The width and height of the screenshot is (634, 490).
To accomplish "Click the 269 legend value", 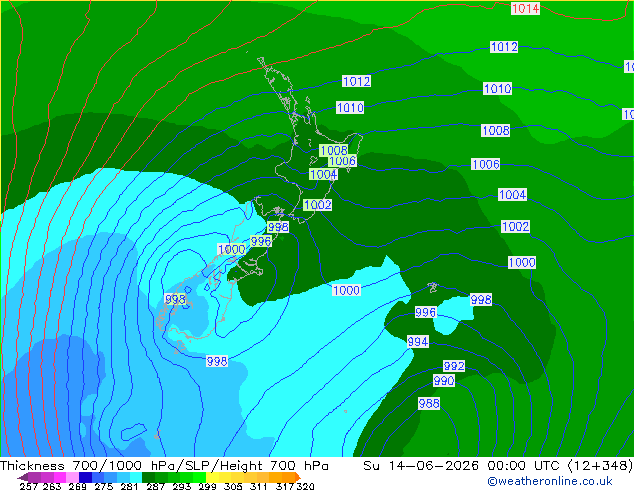I will coord(78,486).
